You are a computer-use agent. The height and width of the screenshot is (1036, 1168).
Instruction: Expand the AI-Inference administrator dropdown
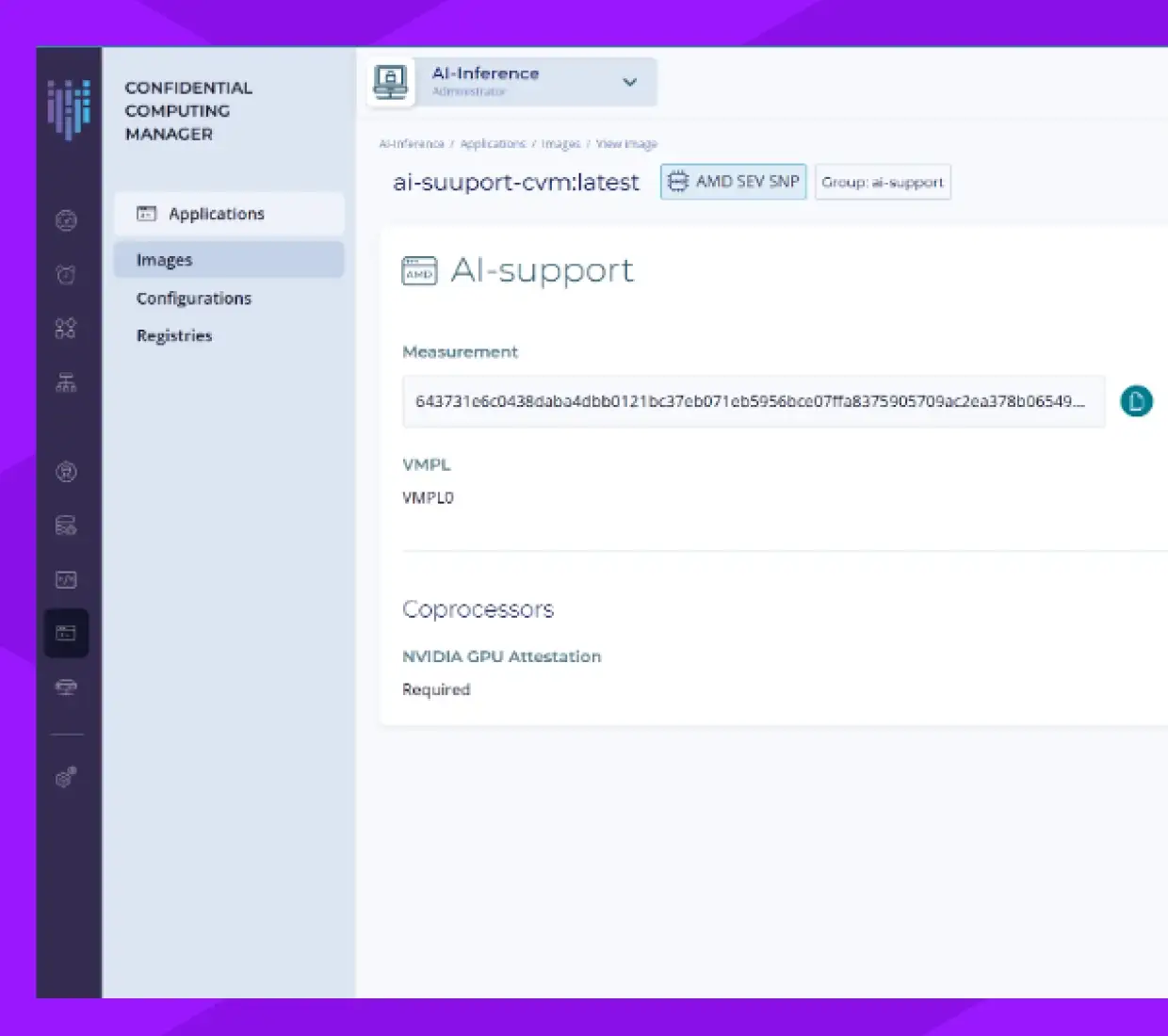[x=629, y=82]
